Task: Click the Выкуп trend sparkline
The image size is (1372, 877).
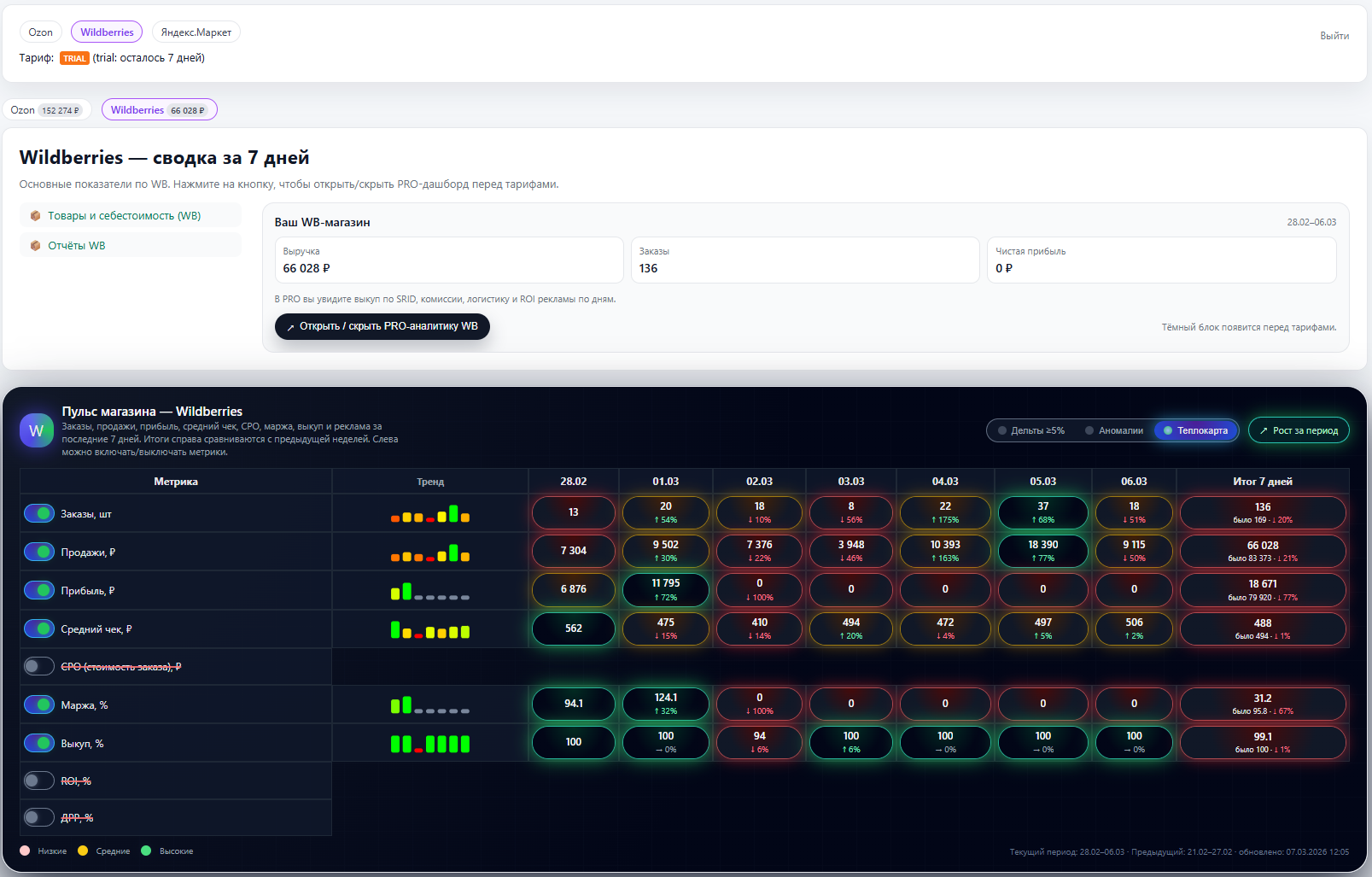Action: 430,743
